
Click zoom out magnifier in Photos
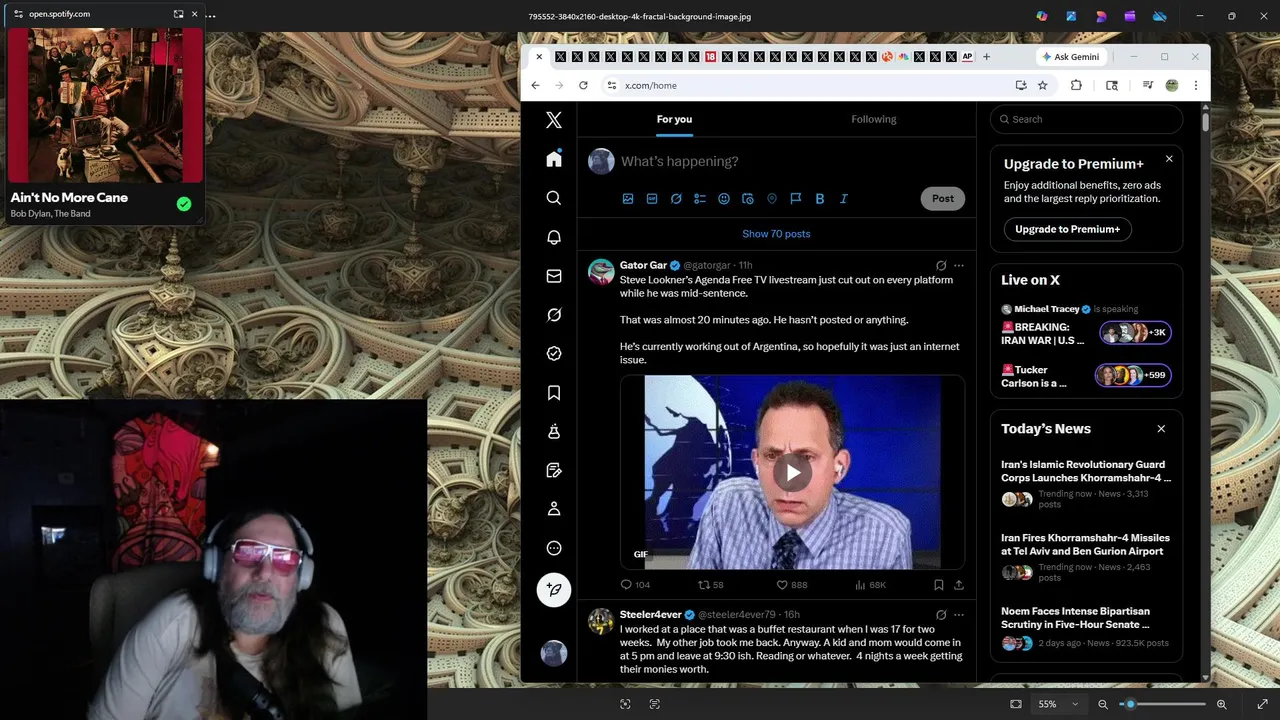pyautogui.click(x=1103, y=704)
